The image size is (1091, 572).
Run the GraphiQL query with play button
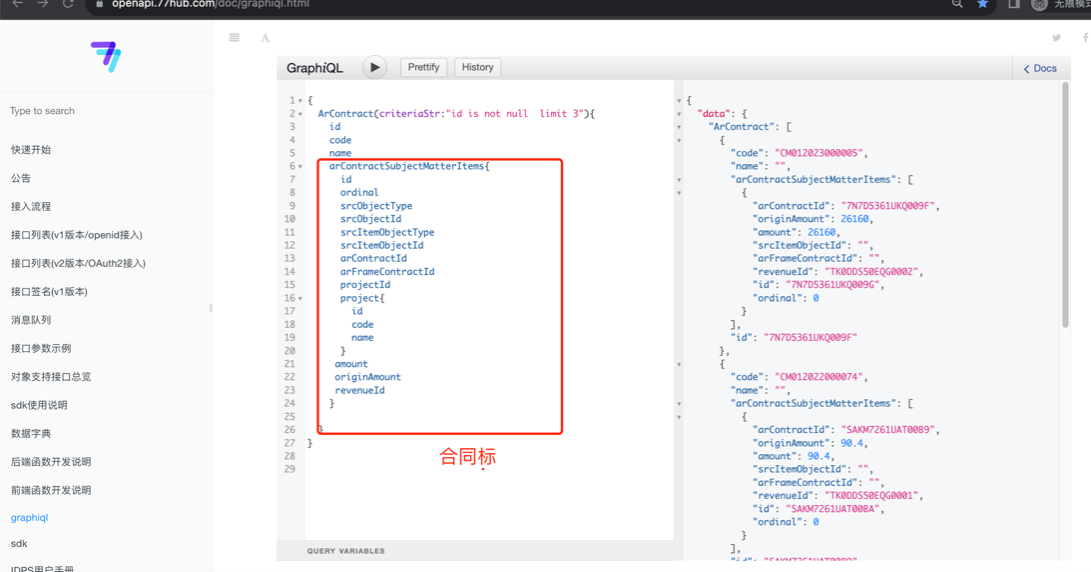point(374,68)
